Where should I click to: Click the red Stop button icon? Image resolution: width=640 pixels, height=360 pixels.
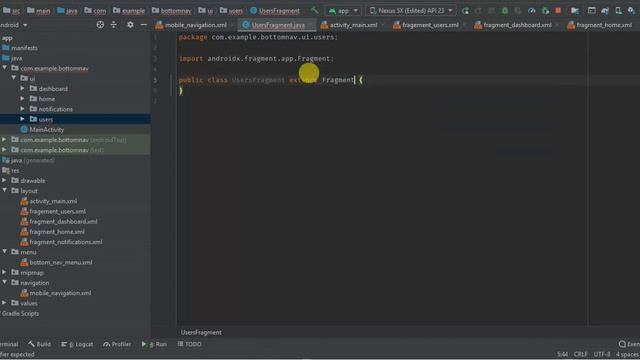[558, 11]
